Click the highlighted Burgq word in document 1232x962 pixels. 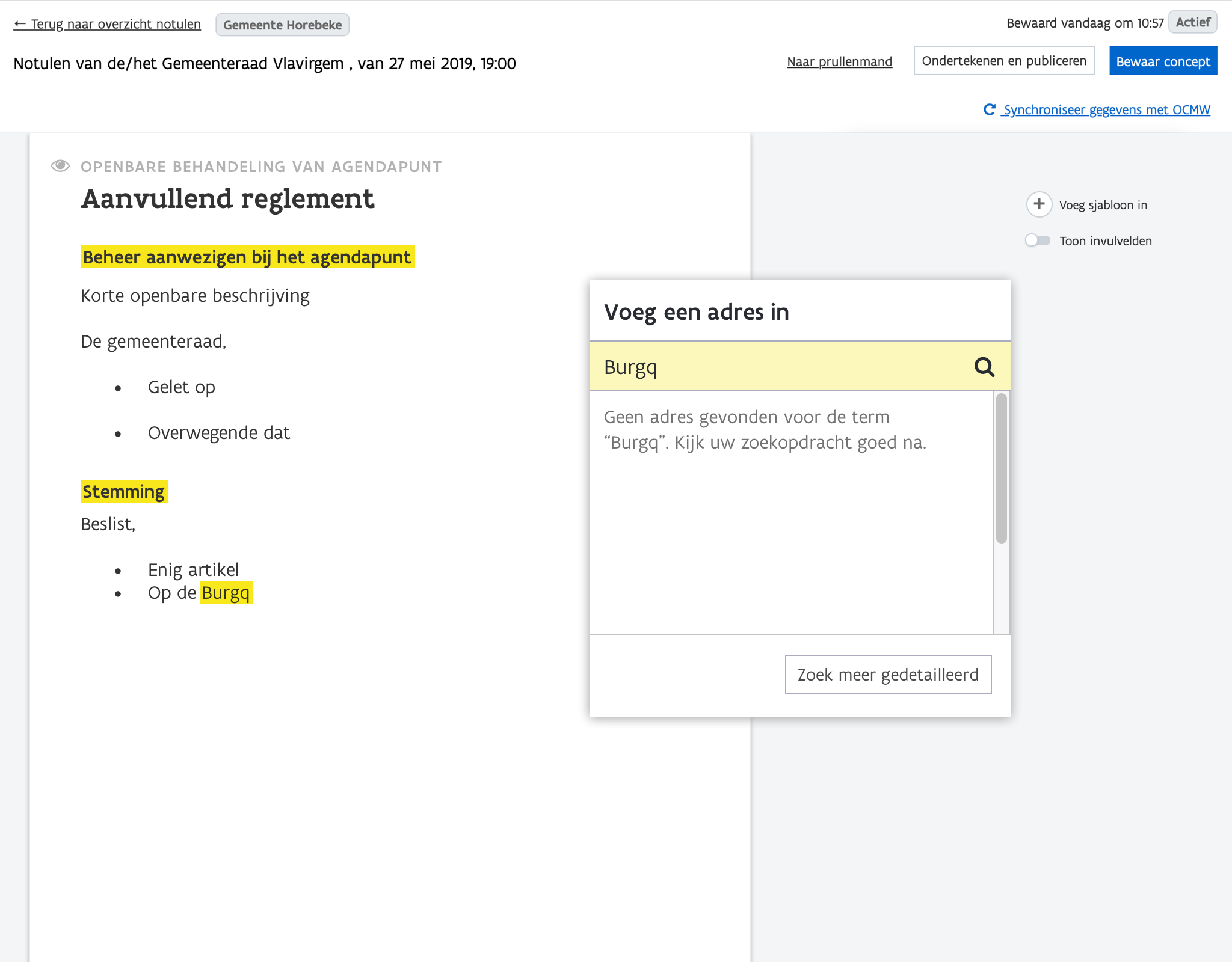click(226, 593)
